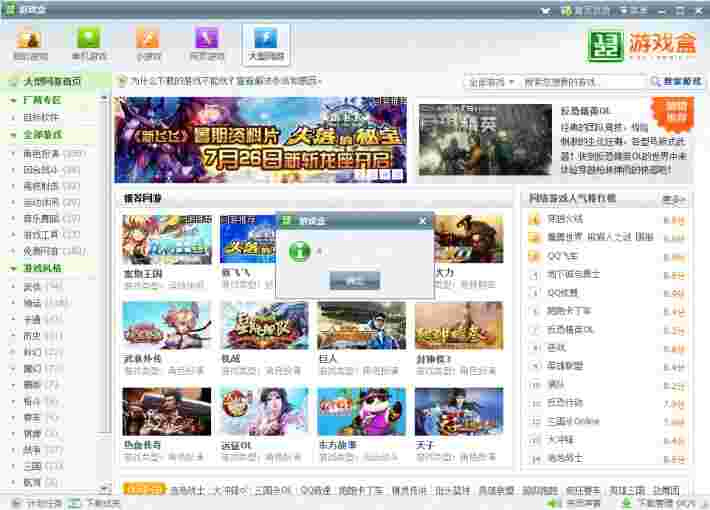Image resolution: width=710 pixels, height=510 pixels.
Task: Collapse the 游戏风格 sidebar section
Action: (x=13, y=268)
